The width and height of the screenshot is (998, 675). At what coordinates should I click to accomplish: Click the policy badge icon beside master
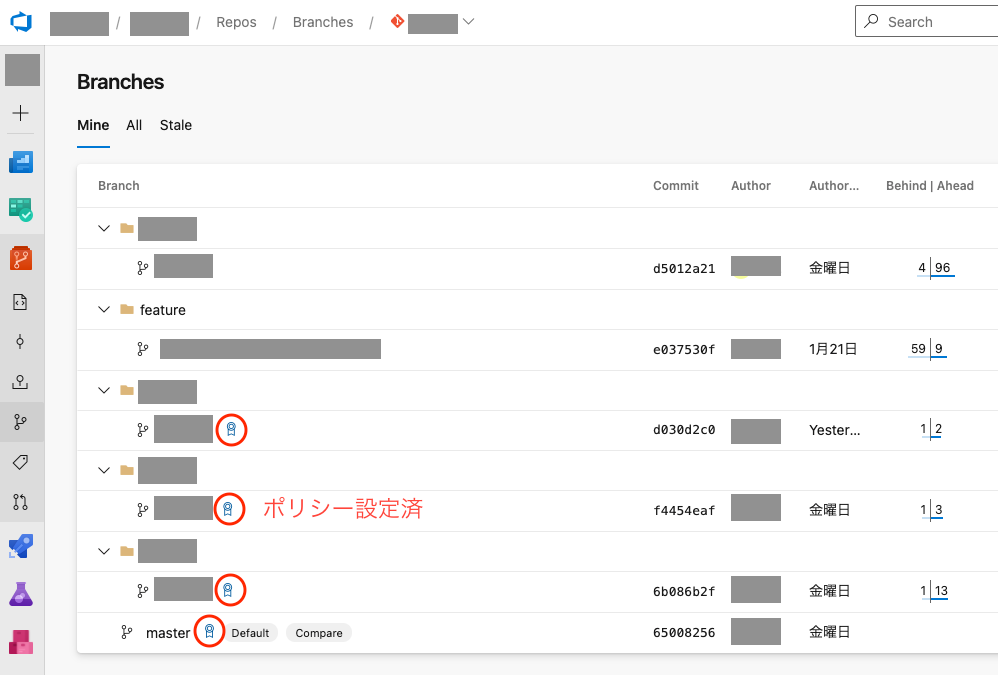[209, 632]
